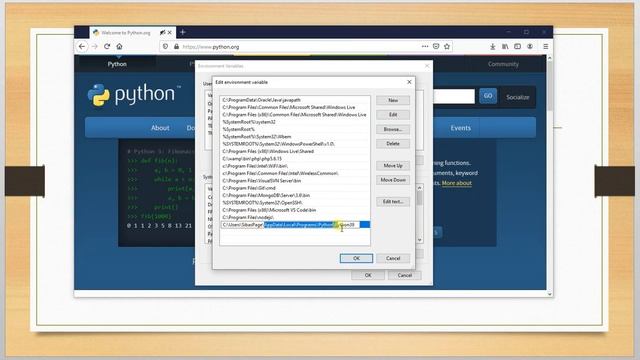
Task: Confirm with OK in Edit environment variable
Action: [356, 258]
